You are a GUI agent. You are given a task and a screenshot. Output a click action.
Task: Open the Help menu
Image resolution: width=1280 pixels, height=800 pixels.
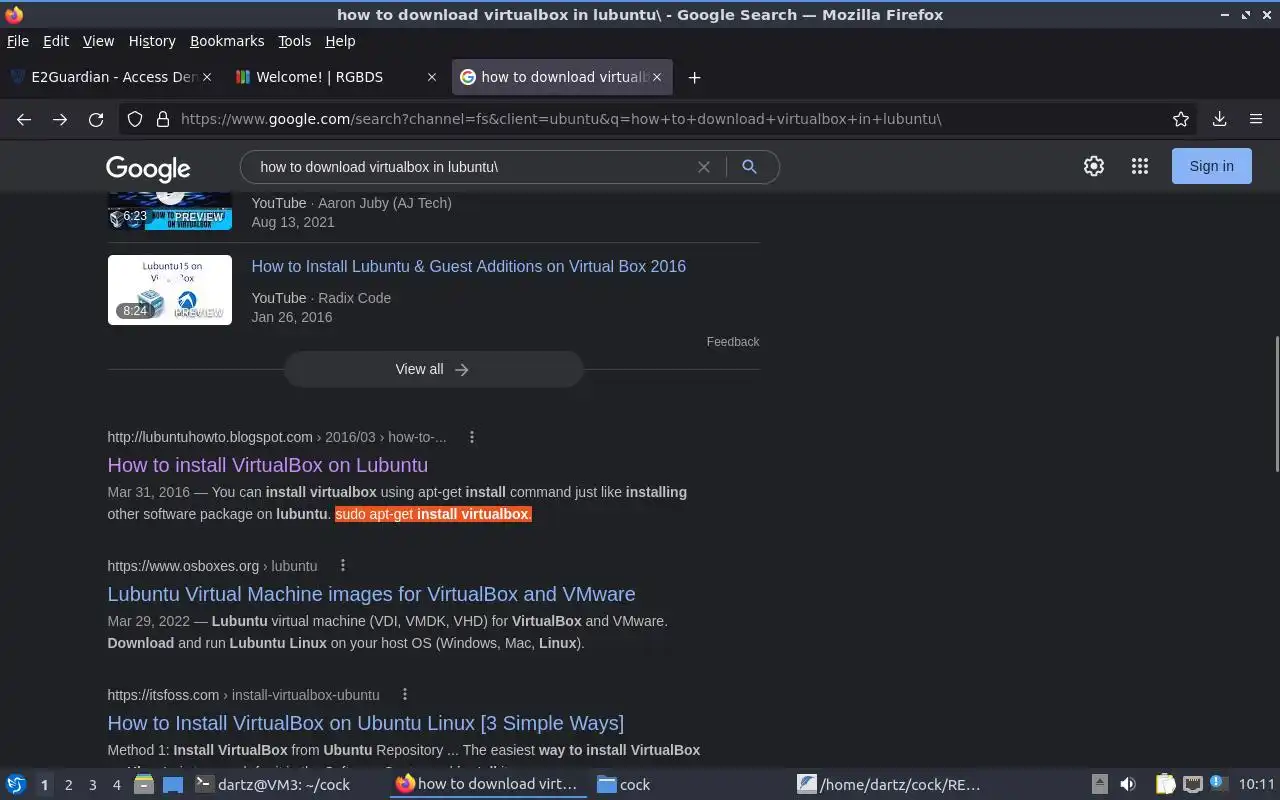(340, 41)
